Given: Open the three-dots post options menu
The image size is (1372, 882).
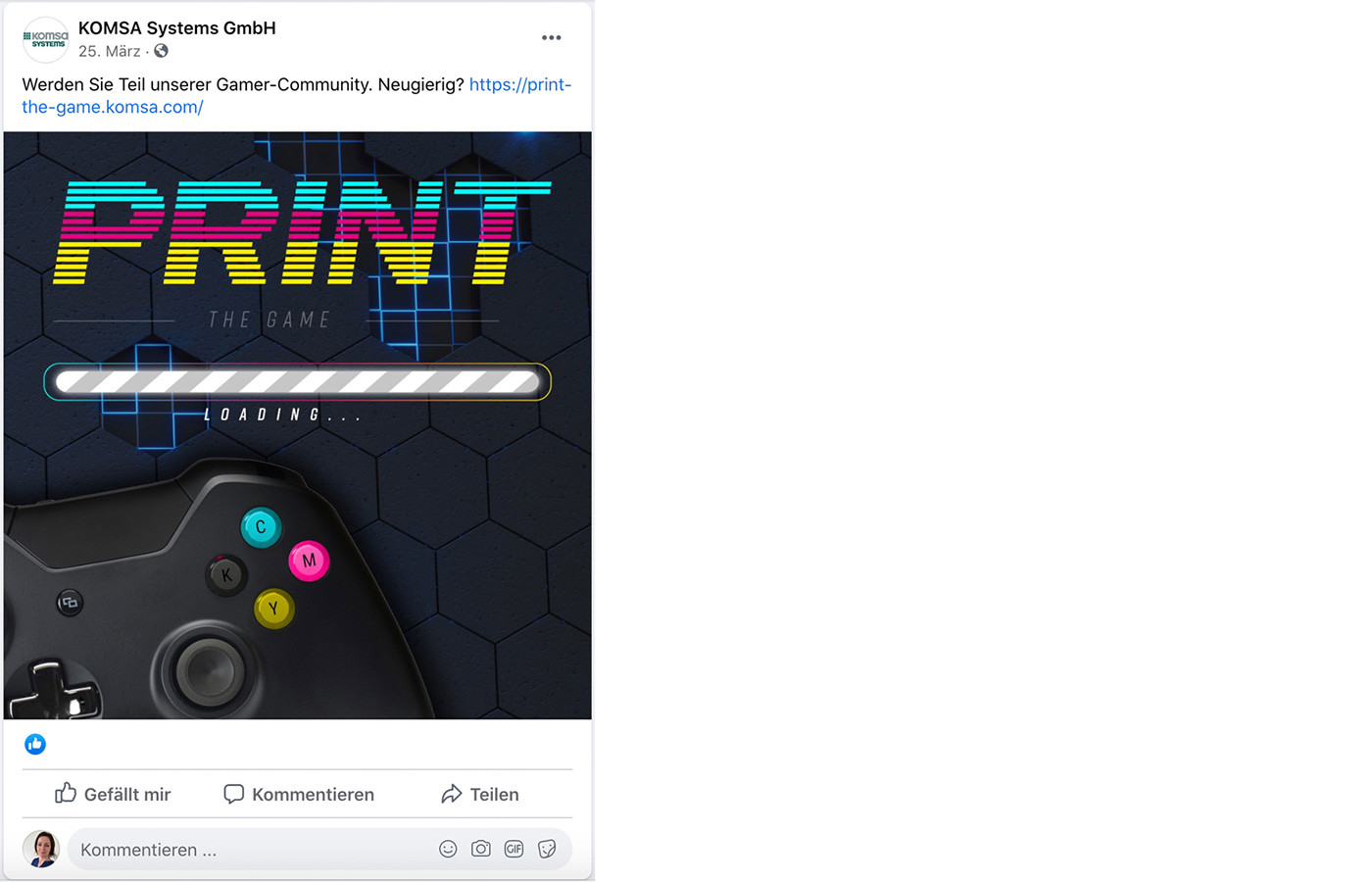Looking at the screenshot, I should (x=551, y=38).
